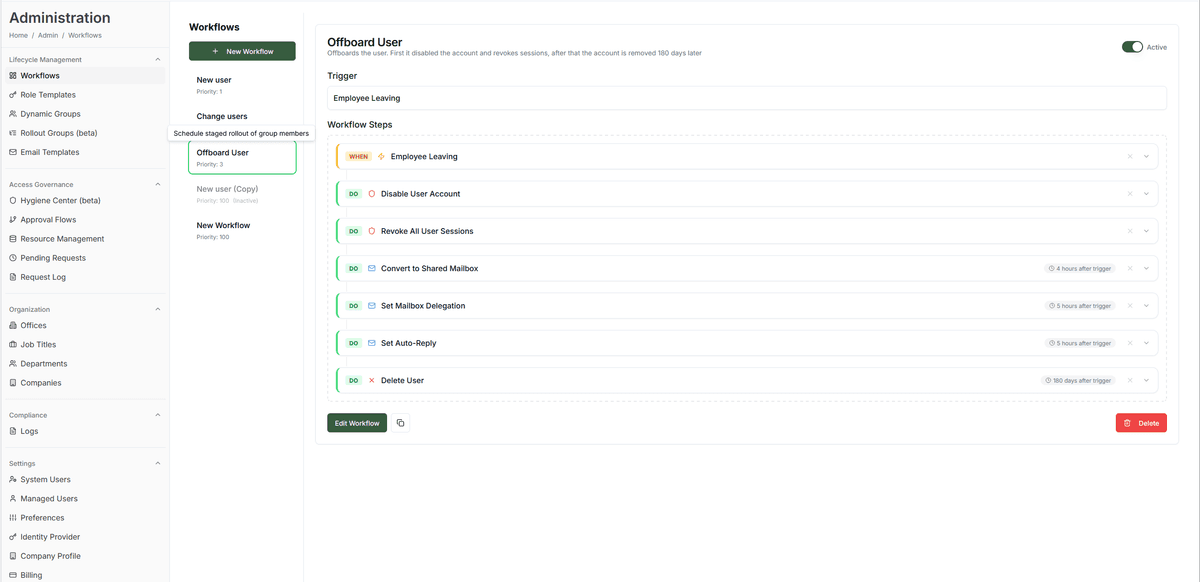This screenshot has height=582, width=1200.
Task: Select the Hygiene Center (beta) icon
Action: (x=13, y=200)
